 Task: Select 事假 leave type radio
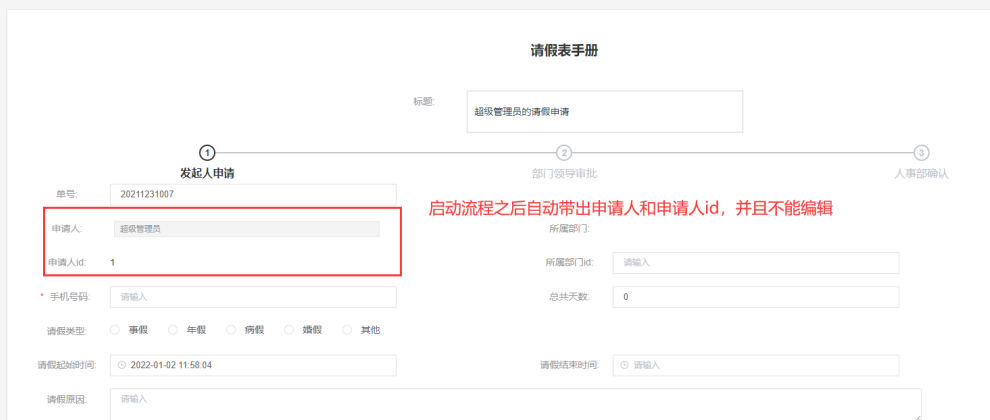click(115, 330)
